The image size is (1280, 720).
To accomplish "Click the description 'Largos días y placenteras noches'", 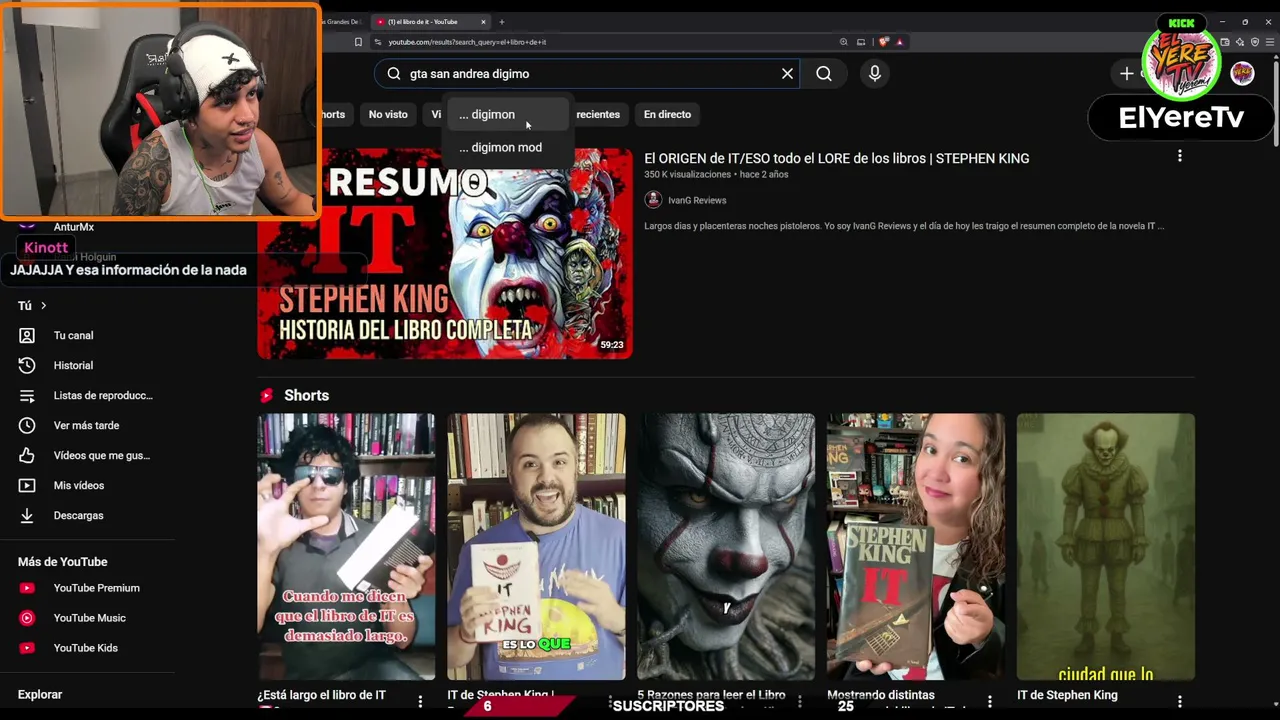I will point(904,226).
